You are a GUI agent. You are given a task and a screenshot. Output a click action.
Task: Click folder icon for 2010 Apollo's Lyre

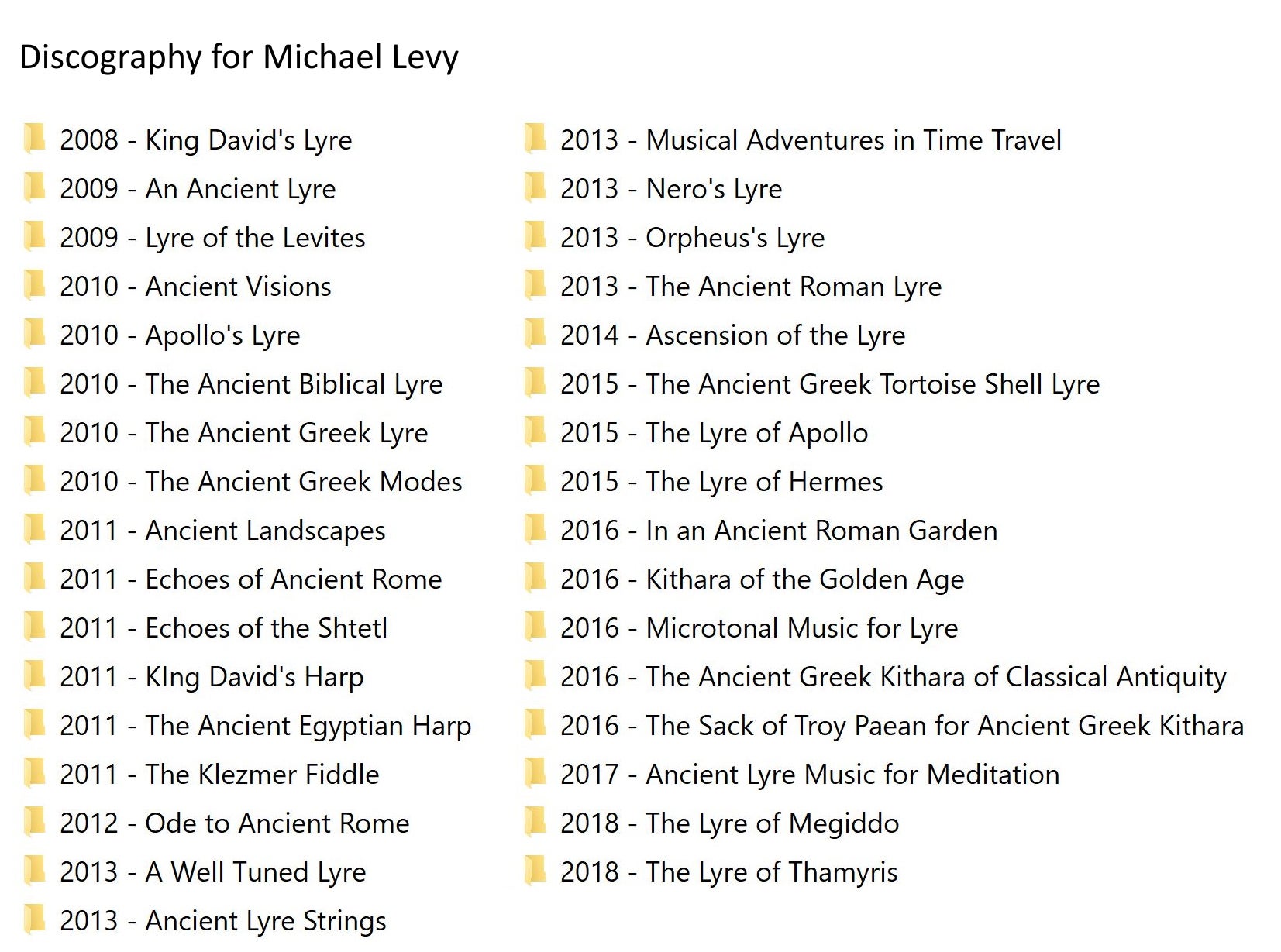pyautogui.click(x=34, y=335)
